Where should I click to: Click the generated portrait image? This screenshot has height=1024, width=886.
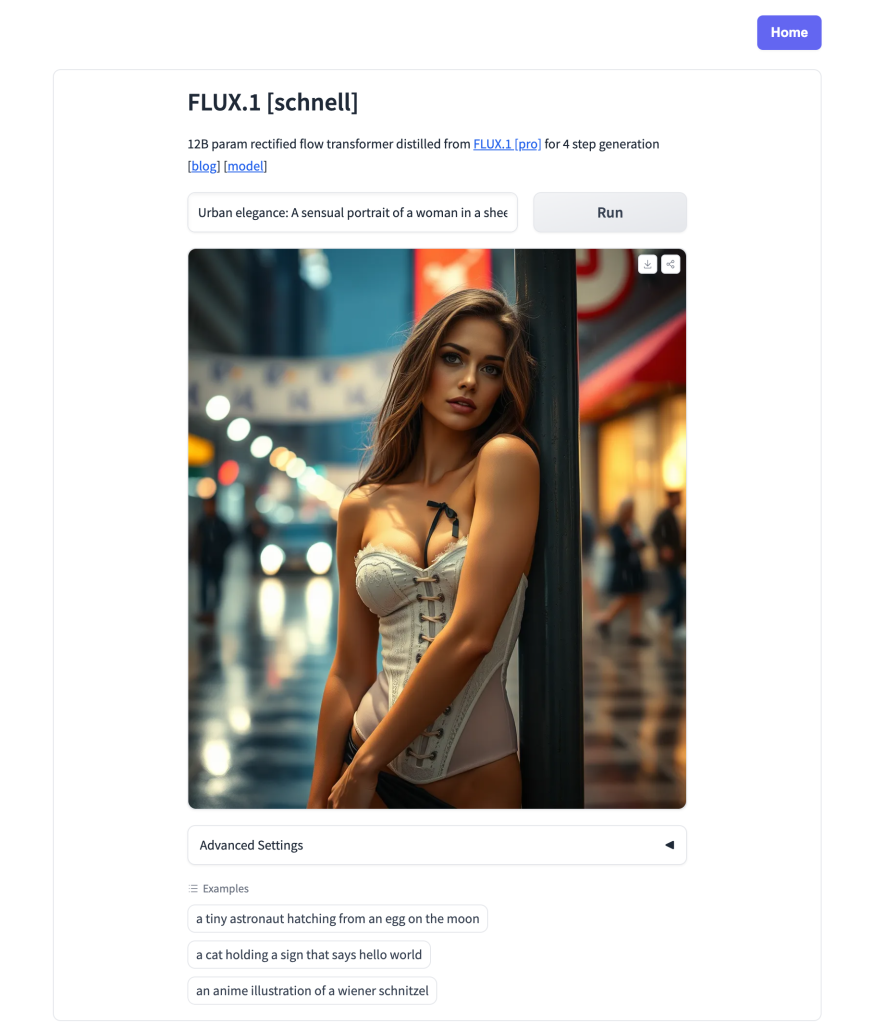coord(437,528)
